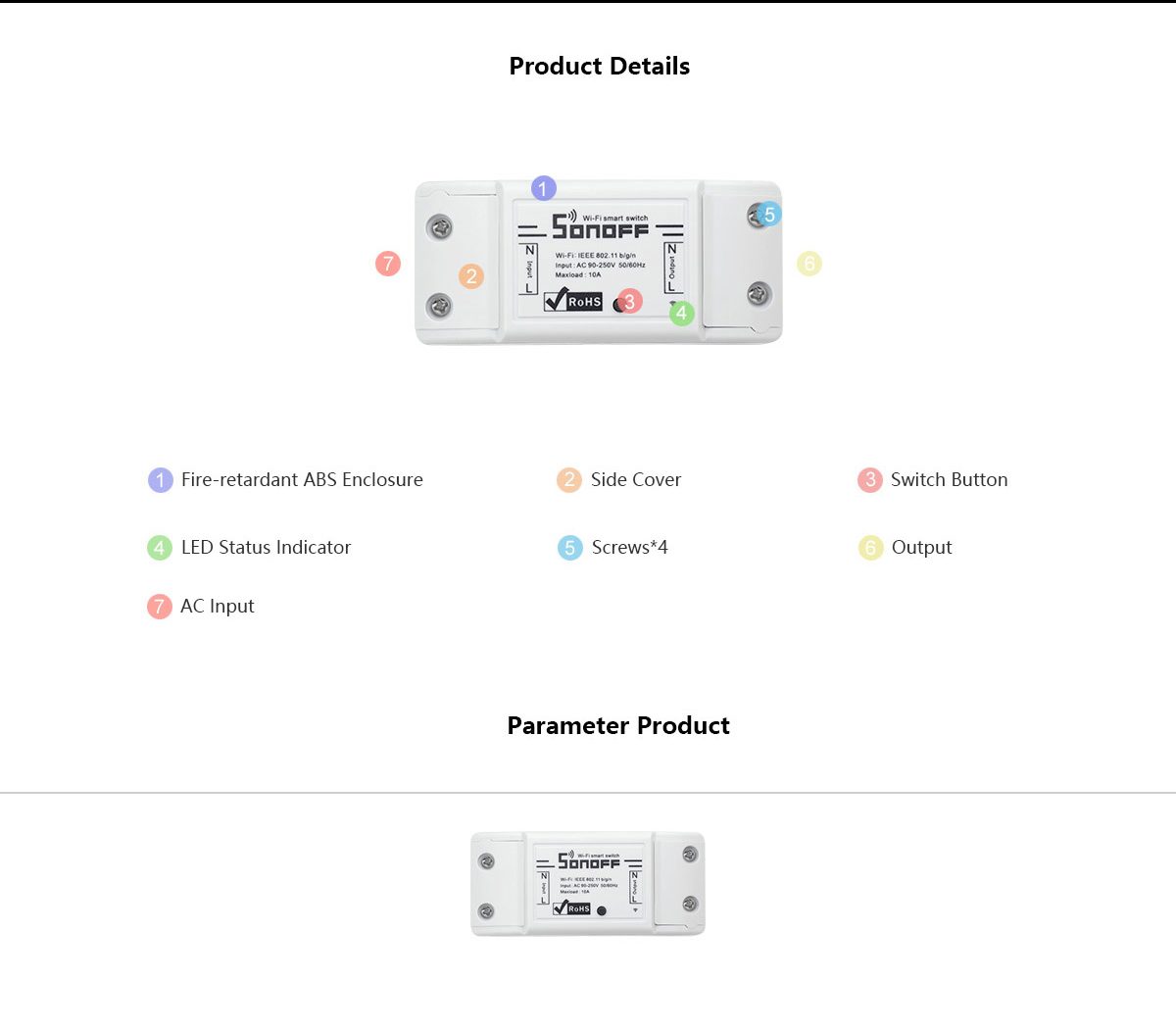The height and width of the screenshot is (1029, 1176).
Task: Click the legend bullet 4 beside LED Status Indicator
Action: [x=160, y=548]
